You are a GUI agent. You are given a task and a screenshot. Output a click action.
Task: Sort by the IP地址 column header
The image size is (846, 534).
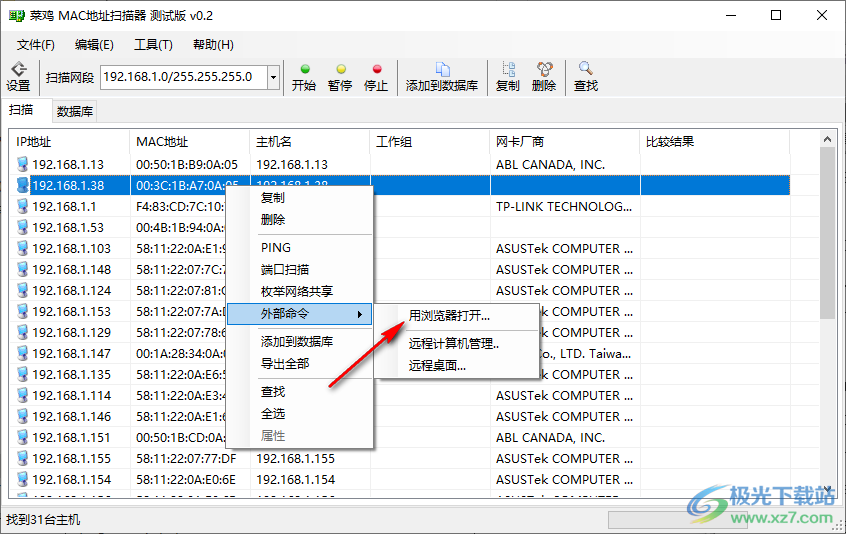point(70,141)
